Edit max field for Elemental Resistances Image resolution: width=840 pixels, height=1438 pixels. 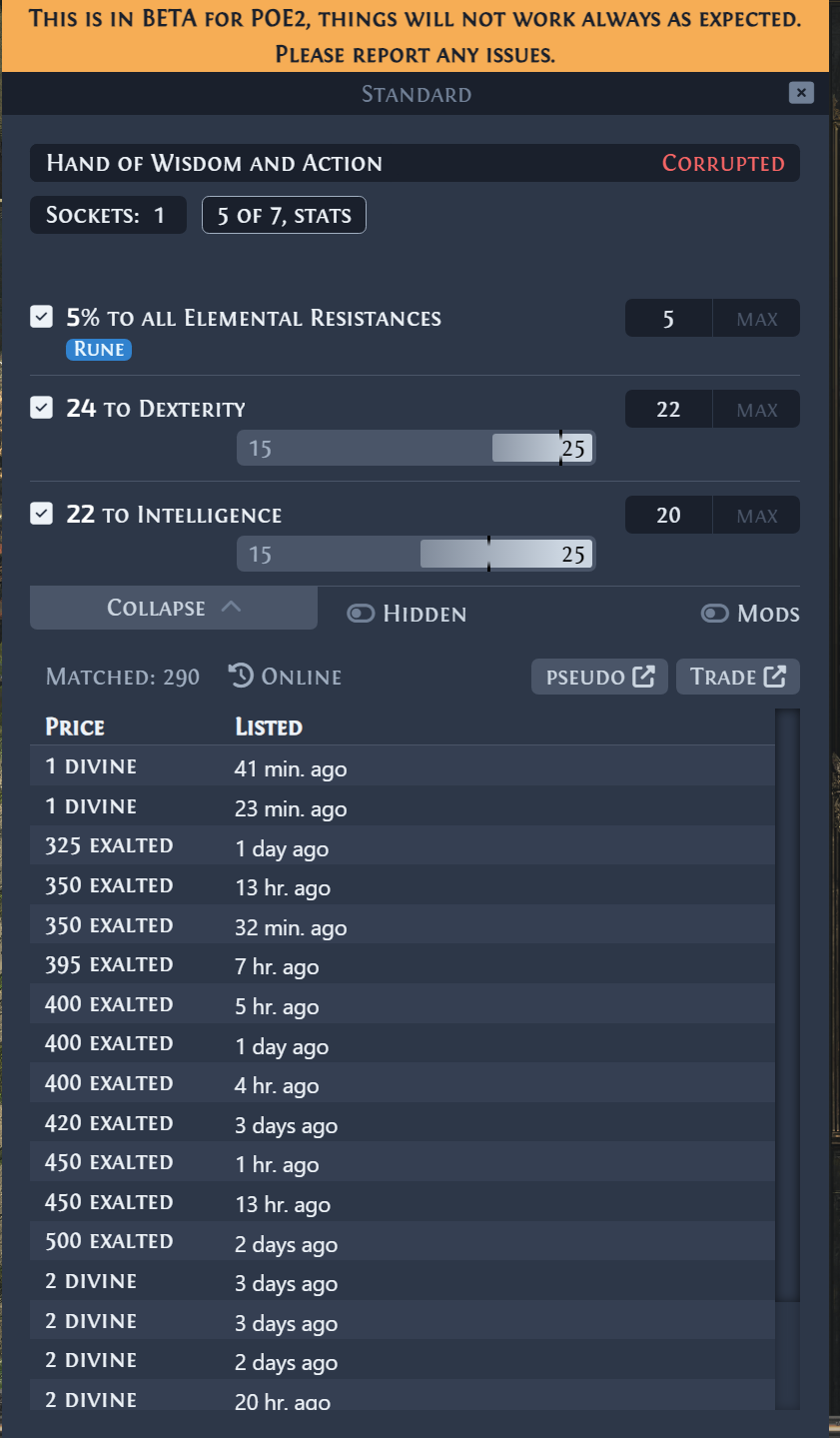[x=756, y=319]
